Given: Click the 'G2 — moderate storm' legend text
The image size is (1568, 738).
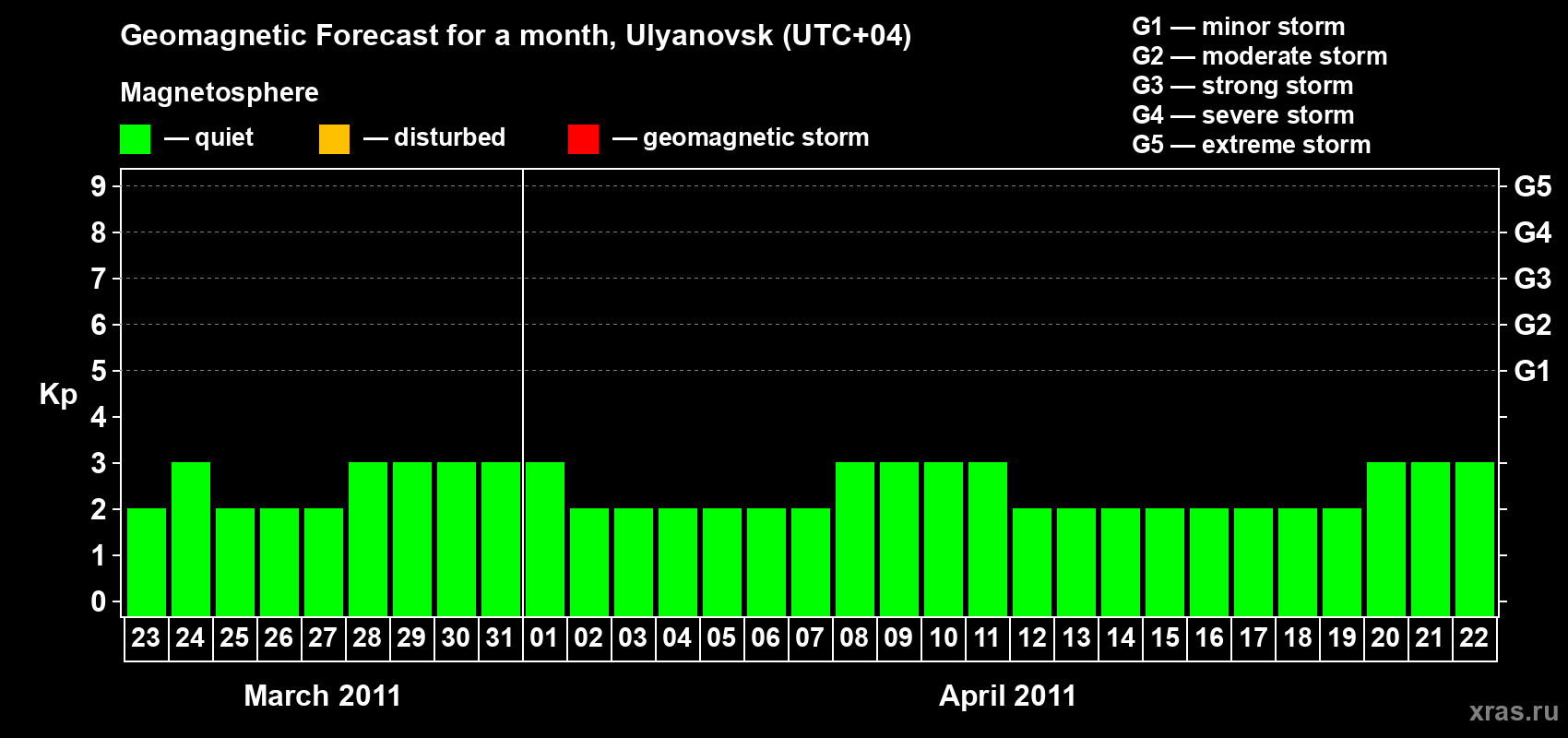Looking at the screenshot, I should (1260, 56).
